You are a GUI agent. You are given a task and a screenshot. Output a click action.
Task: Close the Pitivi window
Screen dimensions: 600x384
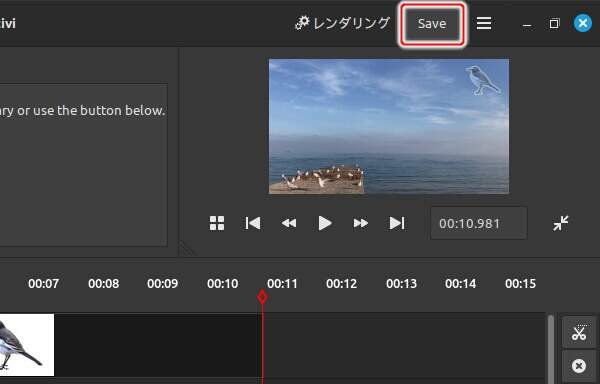point(583,23)
